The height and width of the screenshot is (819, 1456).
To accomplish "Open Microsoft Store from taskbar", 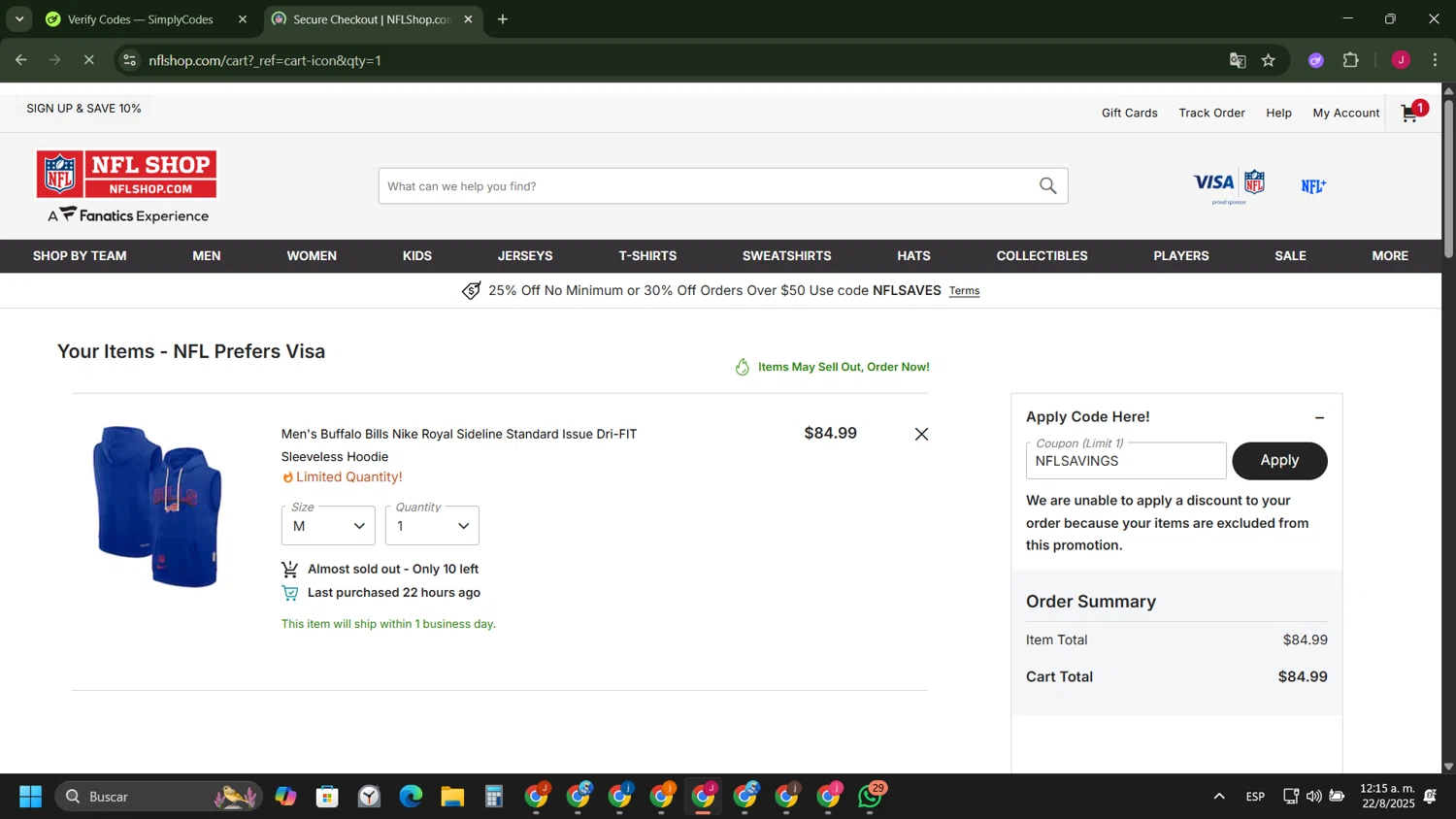I will (327, 797).
